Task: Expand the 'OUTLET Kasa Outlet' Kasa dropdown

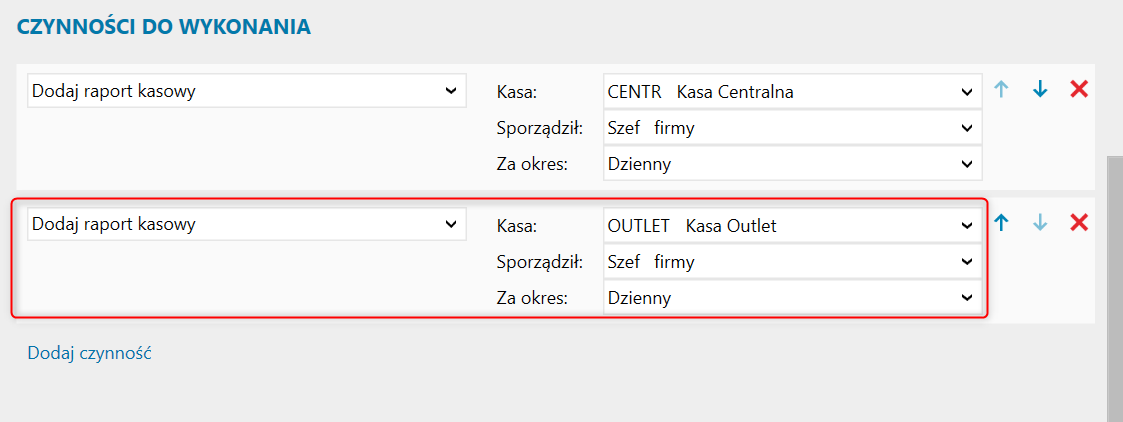Action: (x=792, y=226)
